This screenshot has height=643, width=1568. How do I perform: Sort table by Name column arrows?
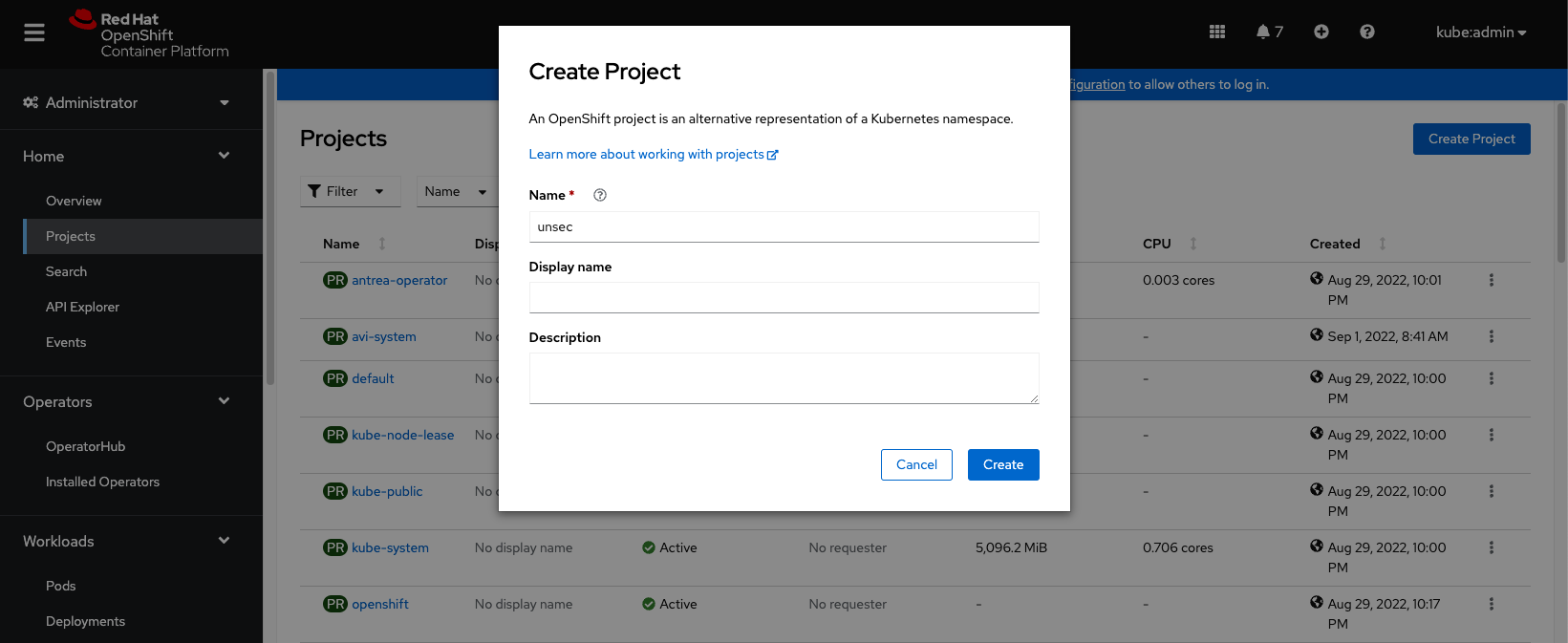coord(382,244)
